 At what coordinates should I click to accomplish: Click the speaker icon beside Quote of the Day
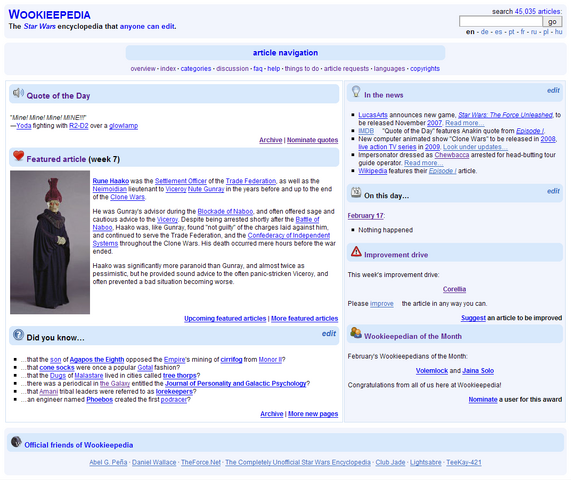[18, 93]
